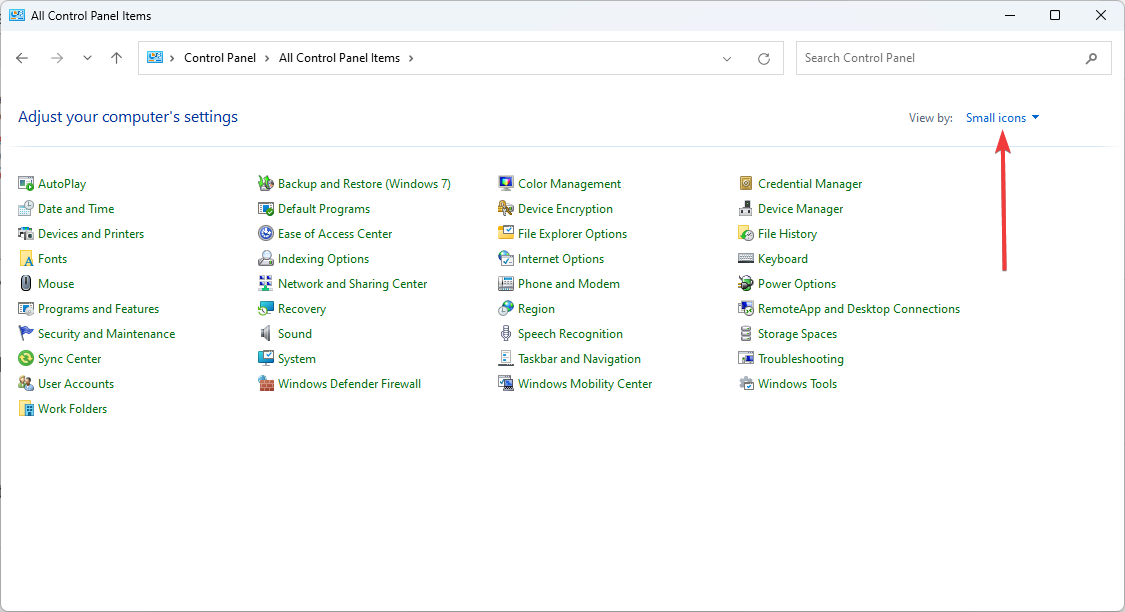Viewport: 1125px width, 612px height.
Task: Click the Control Panel breadcrumb
Action: click(x=220, y=58)
